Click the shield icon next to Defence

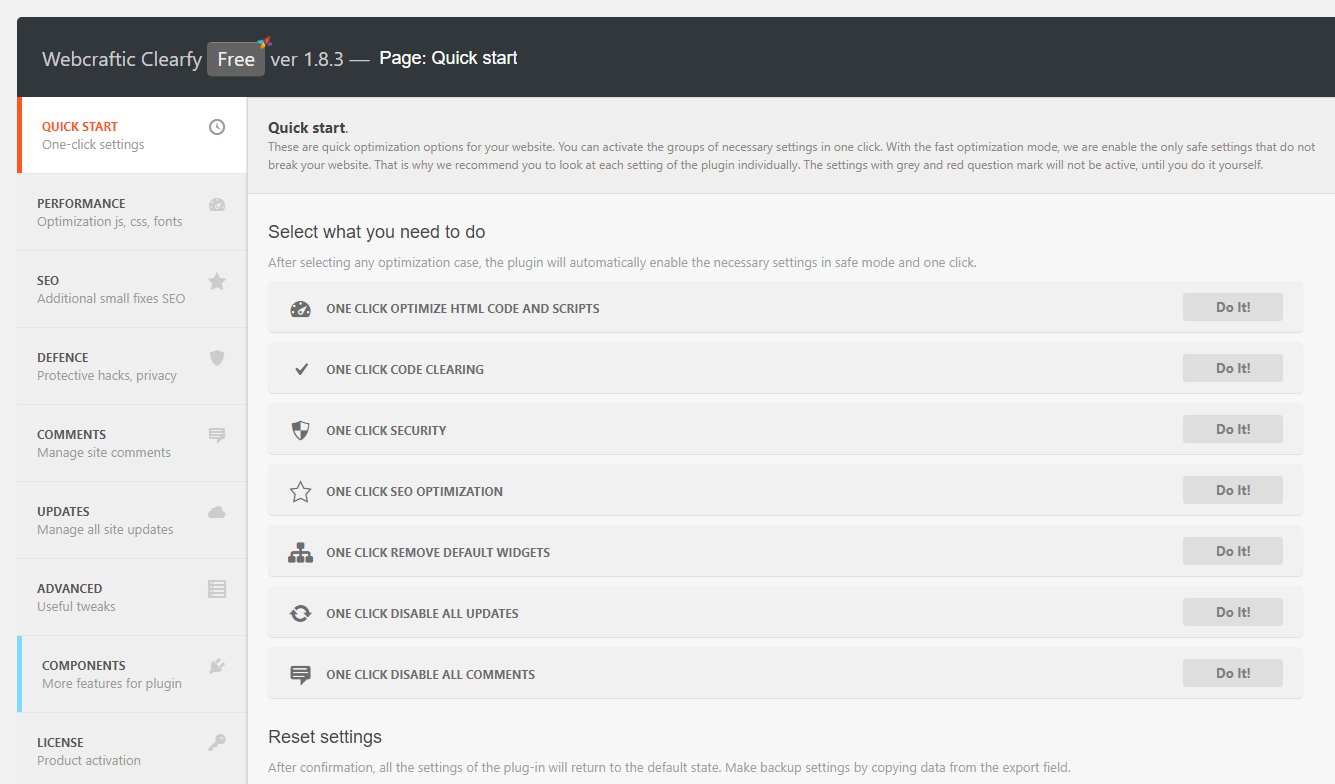[216, 358]
